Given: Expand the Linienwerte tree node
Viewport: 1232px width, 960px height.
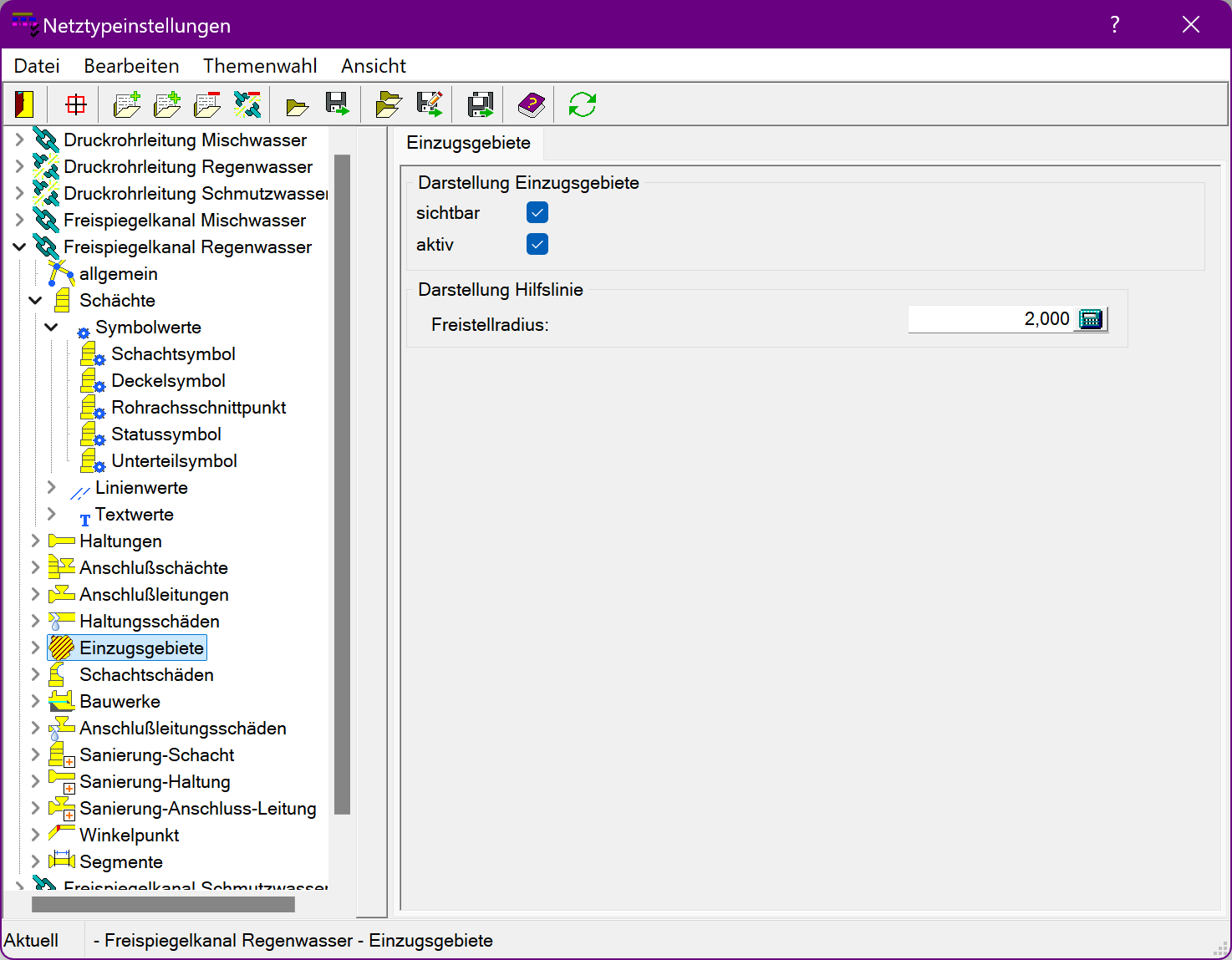Looking at the screenshot, I should point(52,488).
